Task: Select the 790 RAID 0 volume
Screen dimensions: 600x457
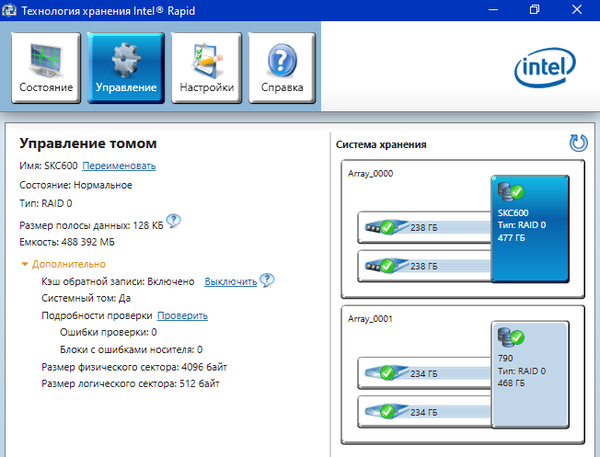Action: point(530,374)
